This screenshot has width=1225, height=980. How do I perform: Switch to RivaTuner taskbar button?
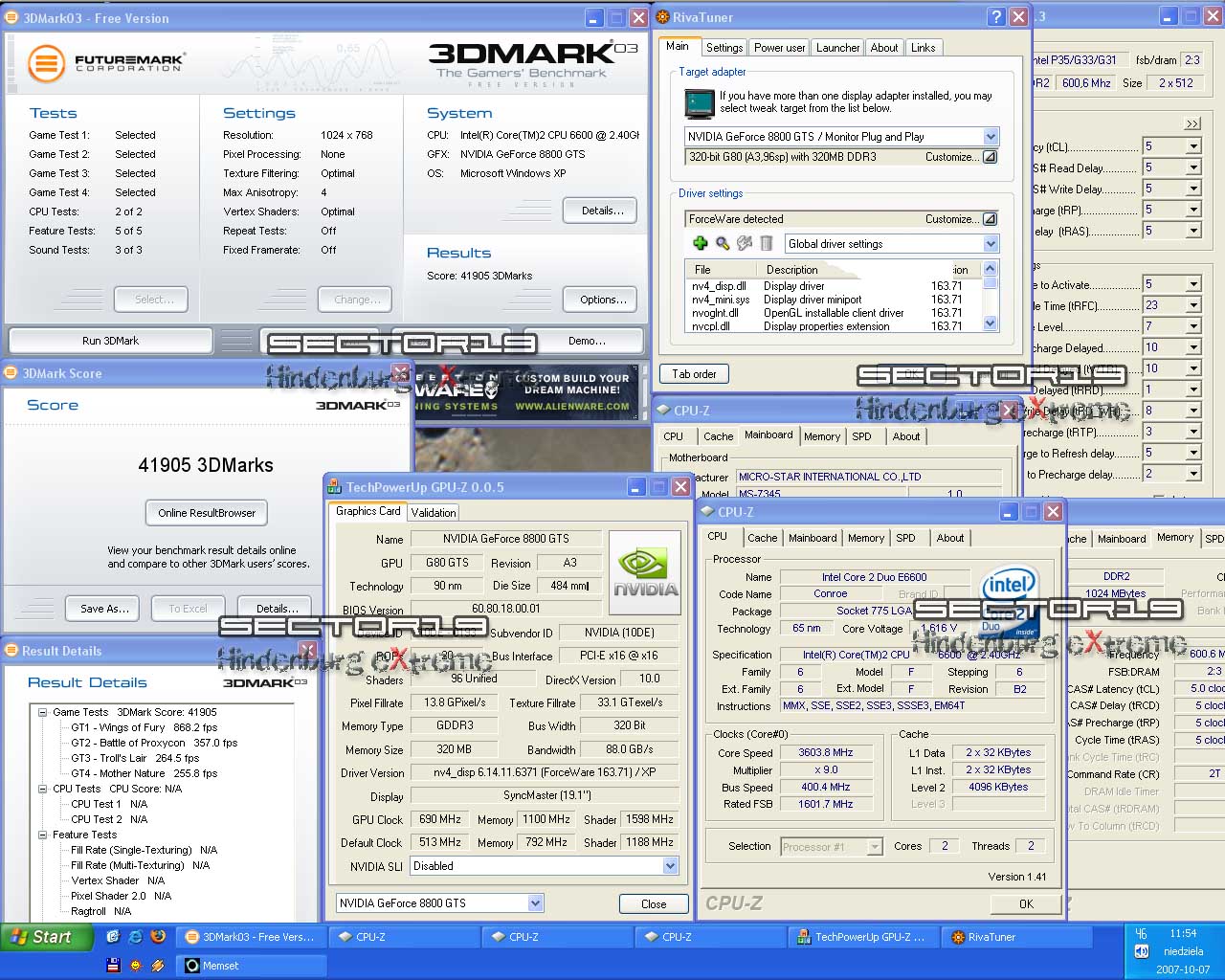[1018, 937]
